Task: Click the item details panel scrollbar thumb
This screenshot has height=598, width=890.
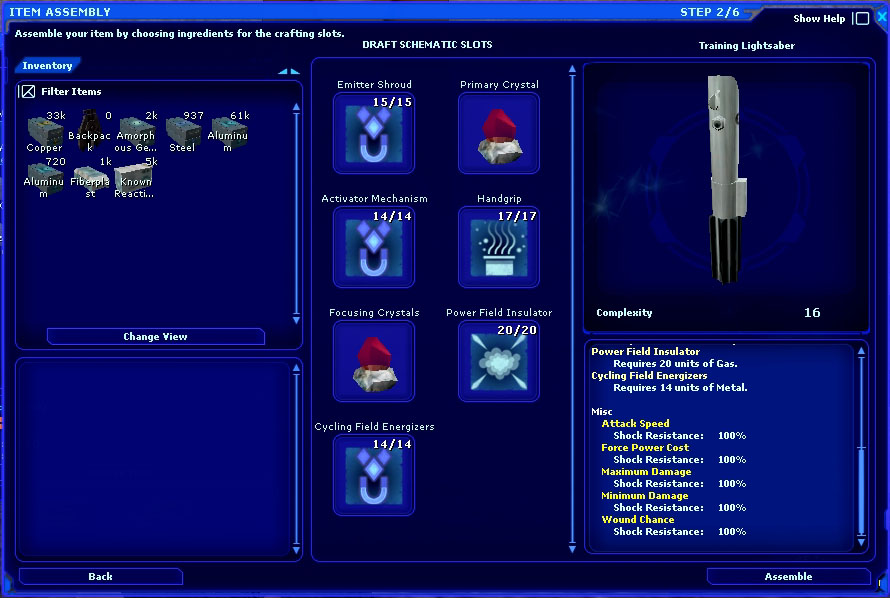Action: [x=861, y=490]
